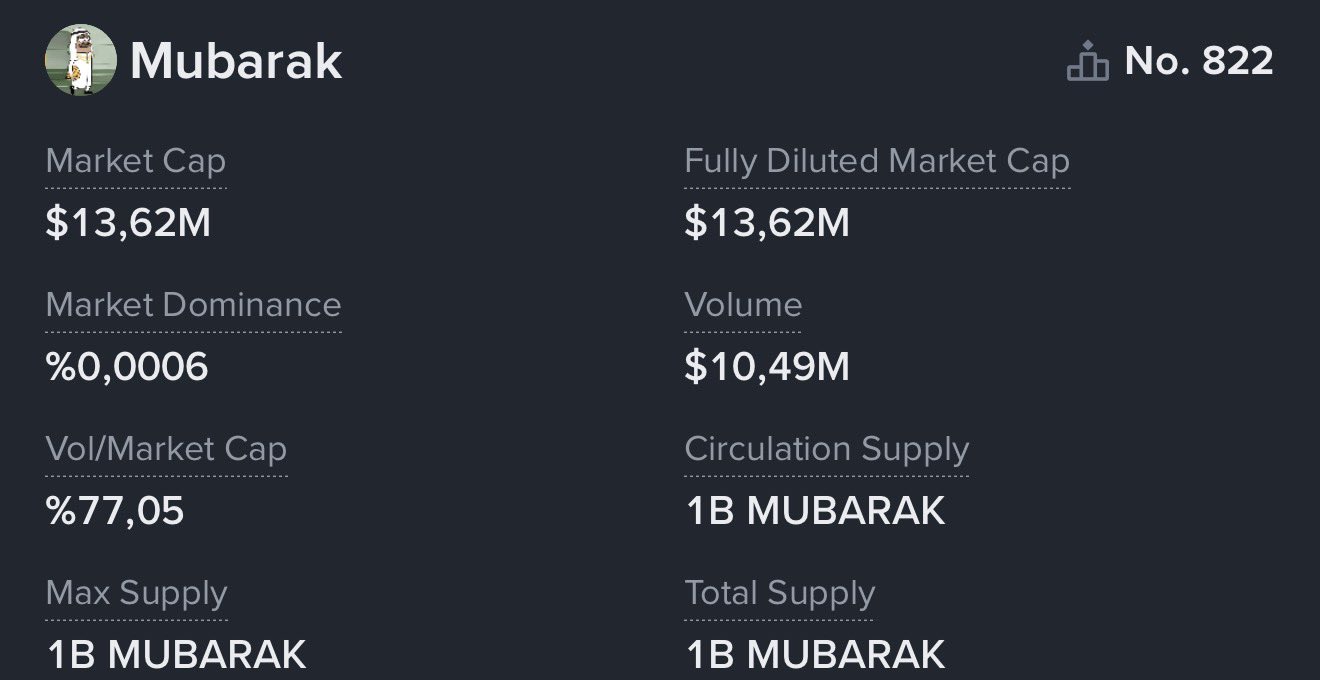1320x680 pixels.
Task: Click the Fully Diluted Market Cap label
Action: coord(877,162)
